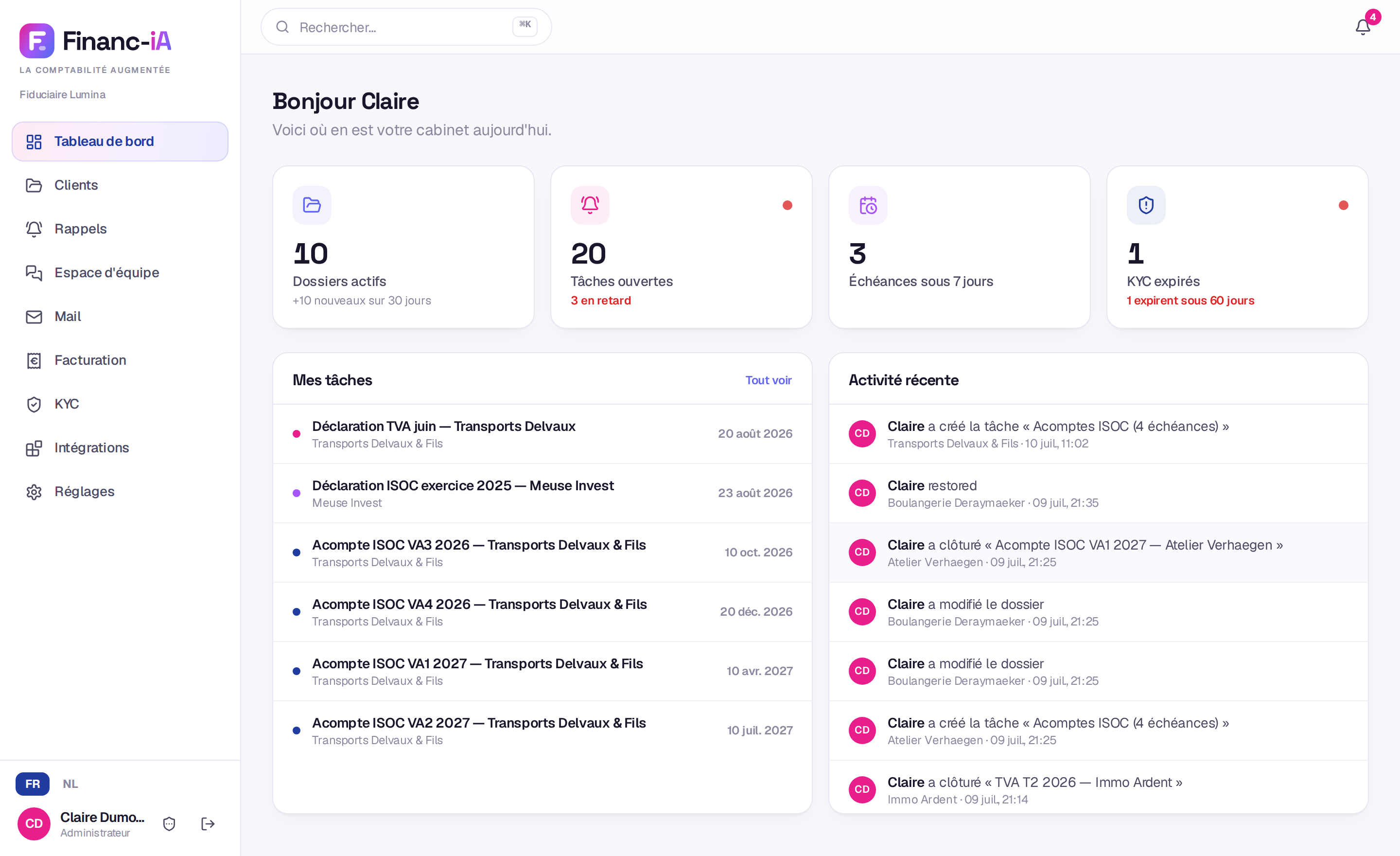The image size is (1400, 856).
Task: Click the shield icon next to Administrateur
Action: point(169,823)
